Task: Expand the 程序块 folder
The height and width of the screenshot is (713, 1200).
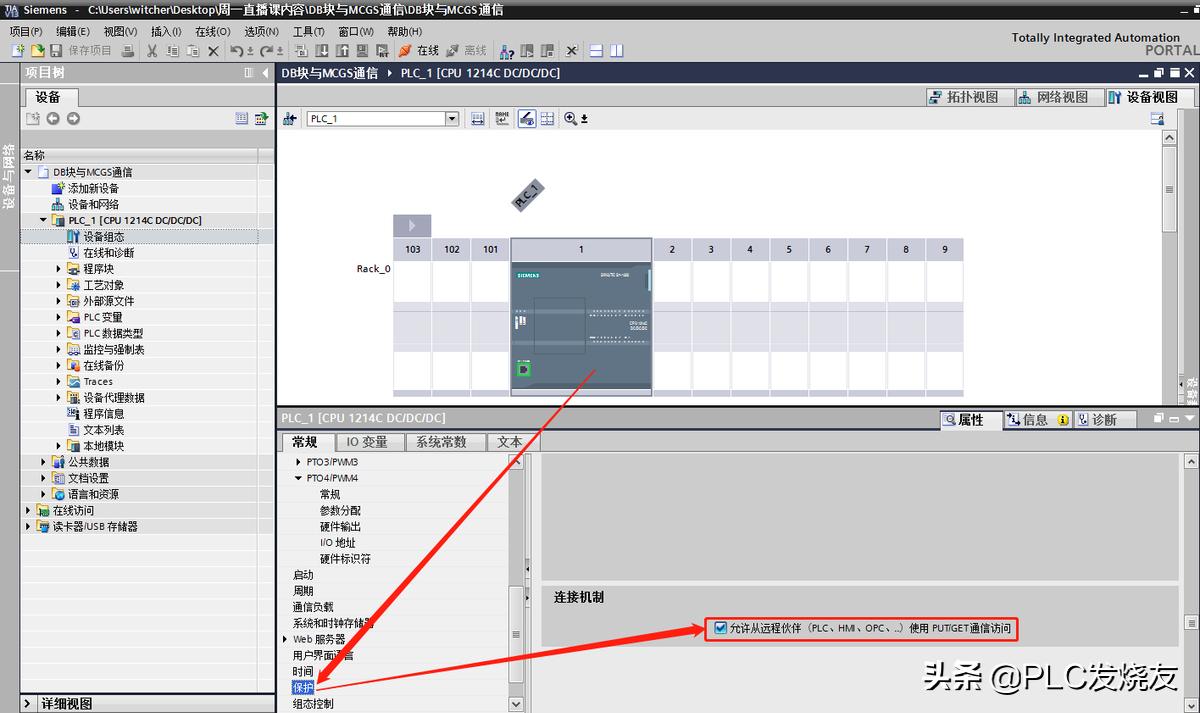Action: click(59, 269)
